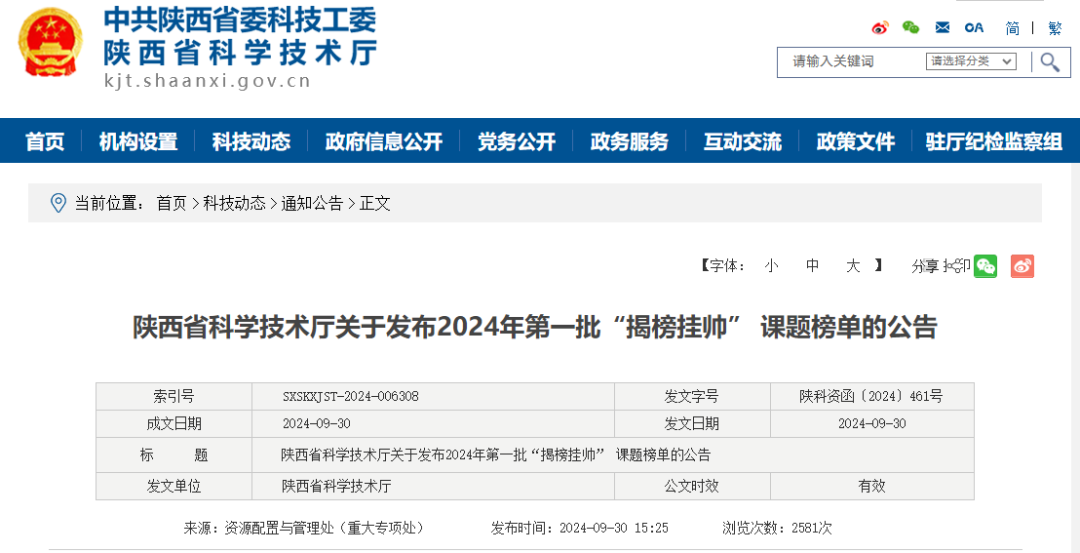Go to 科技动态 in breadcrumb

(234, 203)
